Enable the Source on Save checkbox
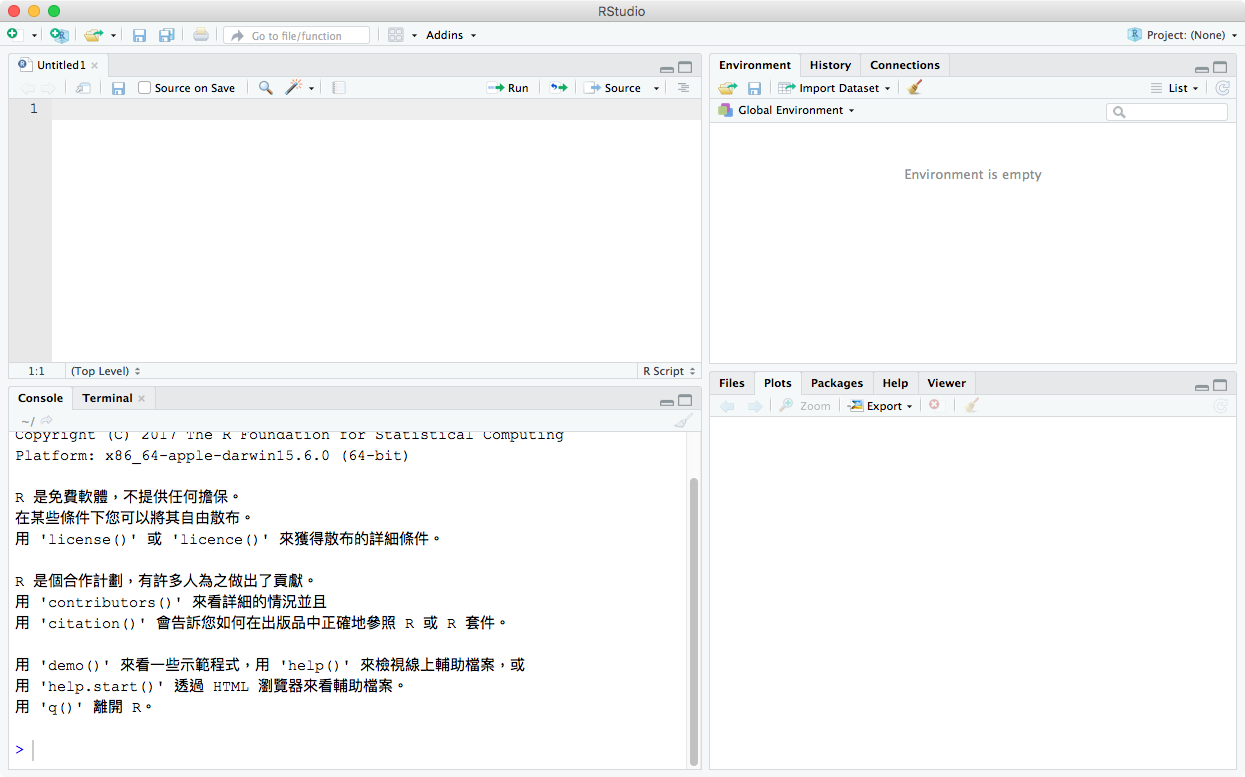1245x777 pixels. point(145,88)
